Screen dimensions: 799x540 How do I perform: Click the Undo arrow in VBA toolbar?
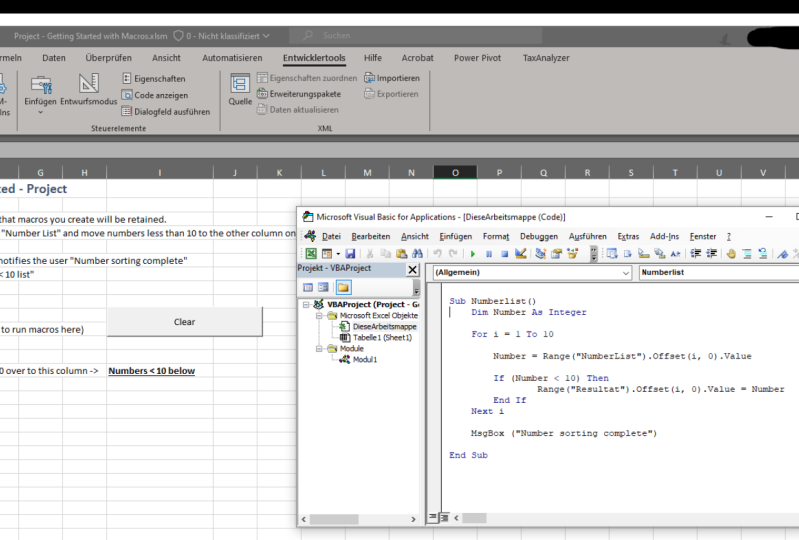437,253
